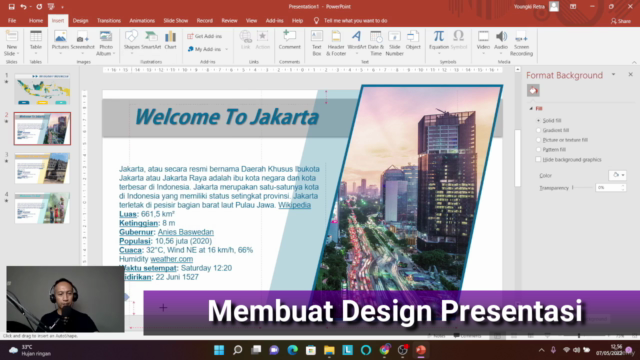Image resolution: width=640 pixels, height=360 pixels.
Task: Select slide 1 thumbnail with Indonesia map
Action: click(x=42, y=89)
